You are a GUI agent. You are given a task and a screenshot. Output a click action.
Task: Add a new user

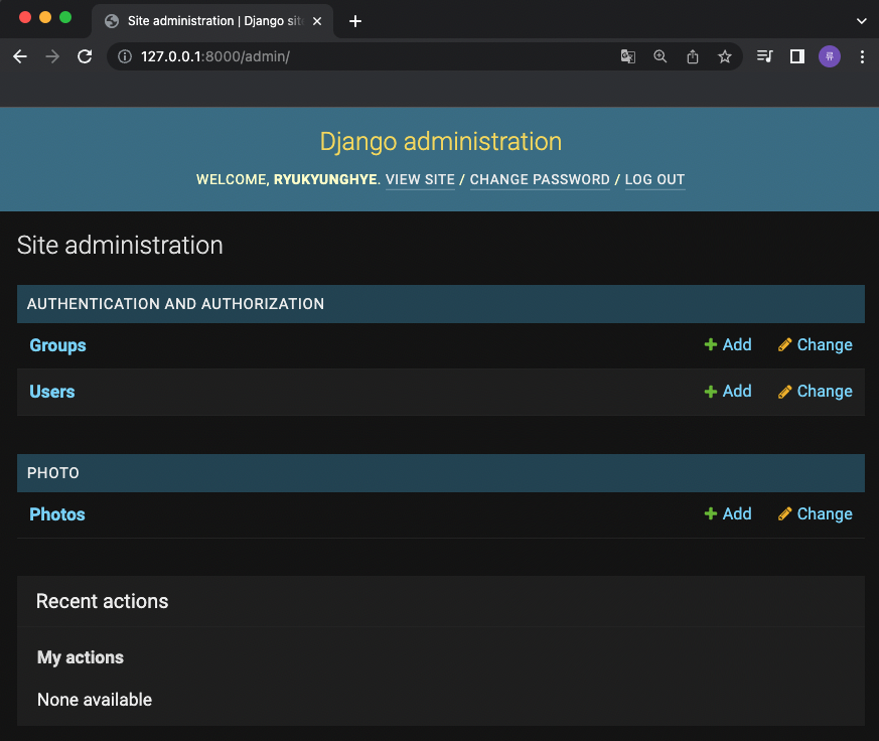728,391
